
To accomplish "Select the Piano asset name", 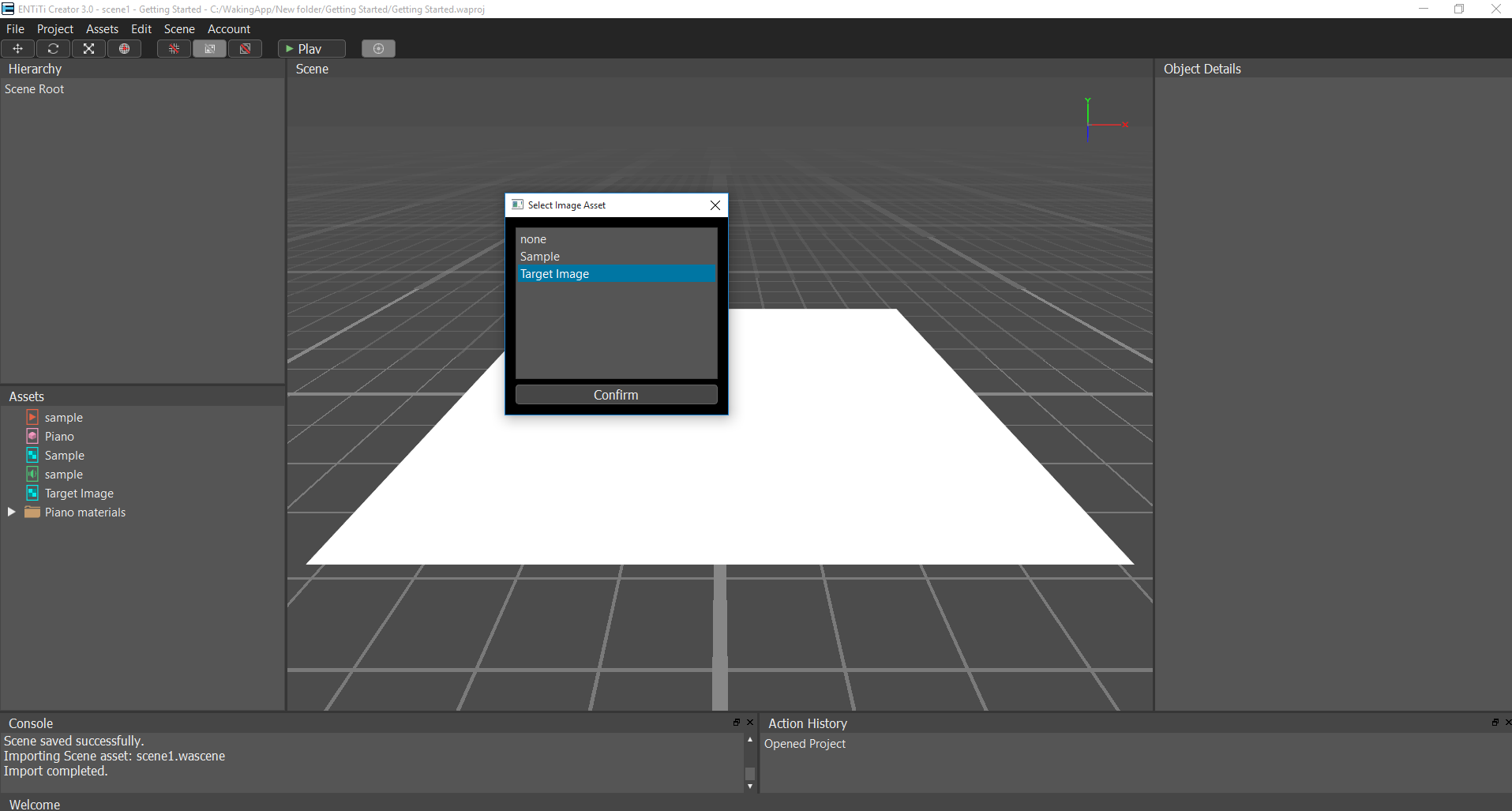I will (x=59, y=437).
